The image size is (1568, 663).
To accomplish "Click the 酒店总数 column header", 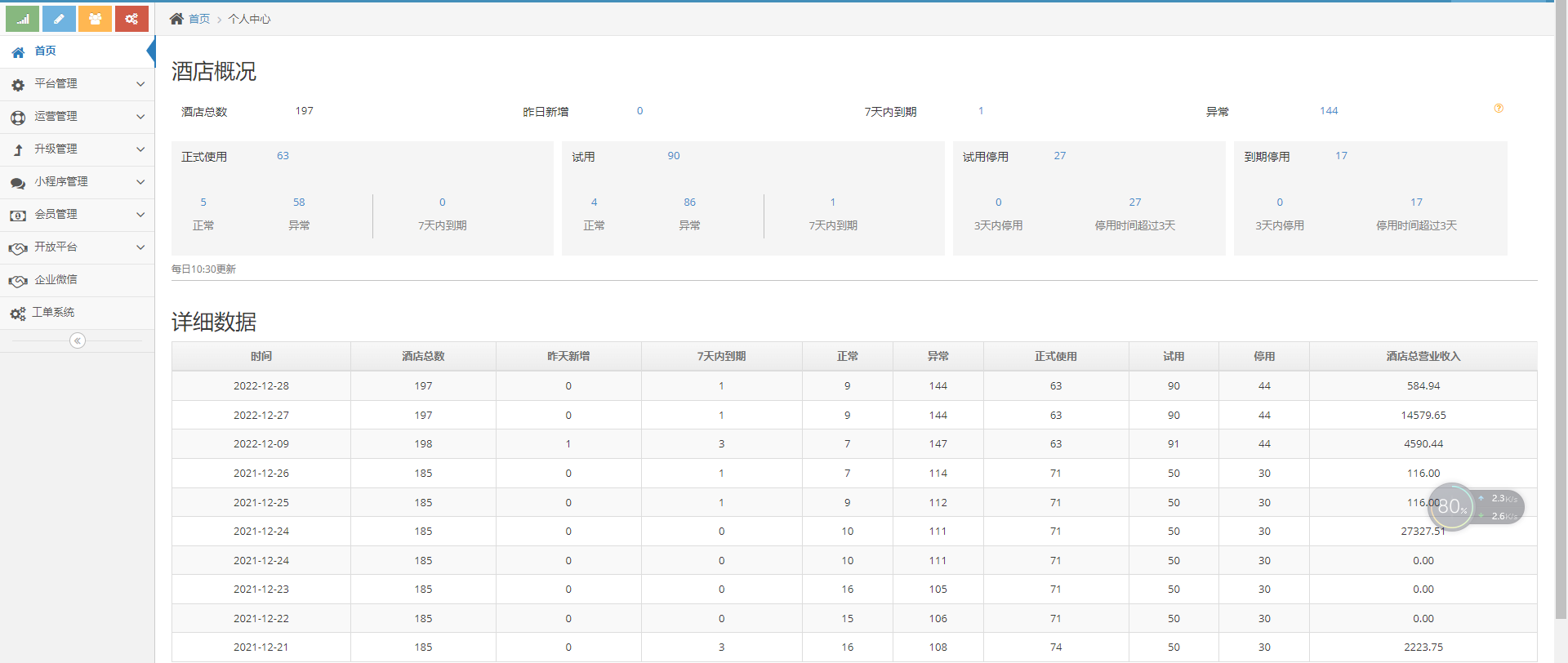I will [423, 357].
